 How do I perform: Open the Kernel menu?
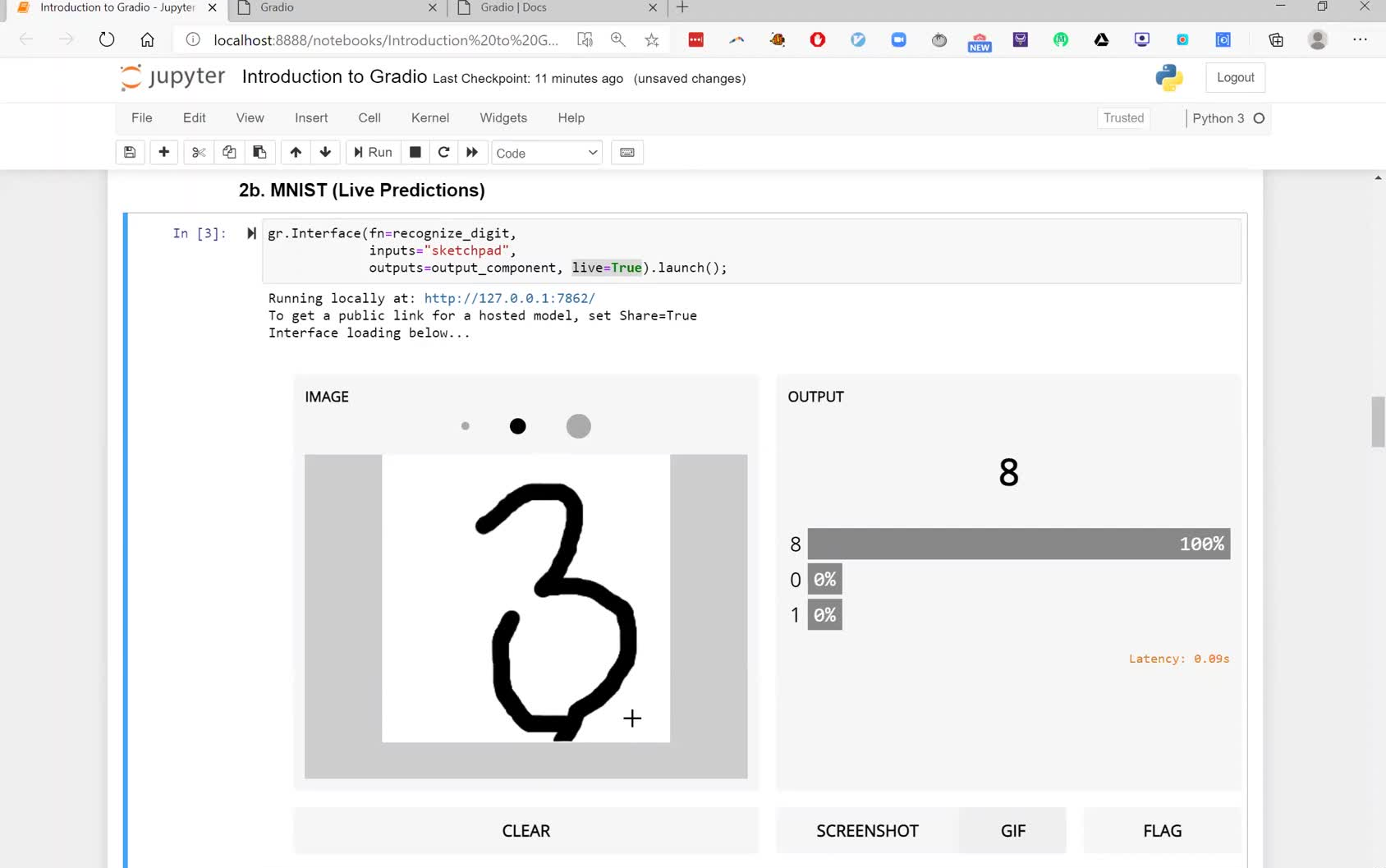tap(429, 117)
